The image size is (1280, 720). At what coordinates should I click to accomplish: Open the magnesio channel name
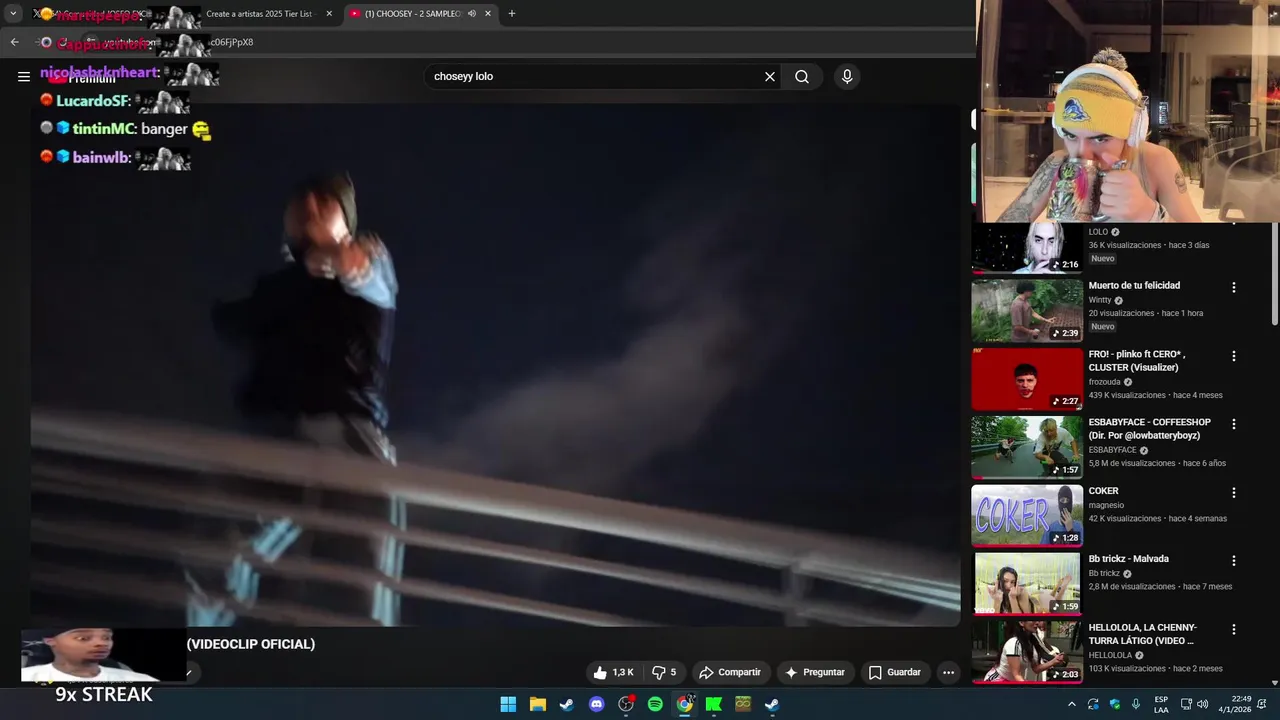(x=1106, y=505)
